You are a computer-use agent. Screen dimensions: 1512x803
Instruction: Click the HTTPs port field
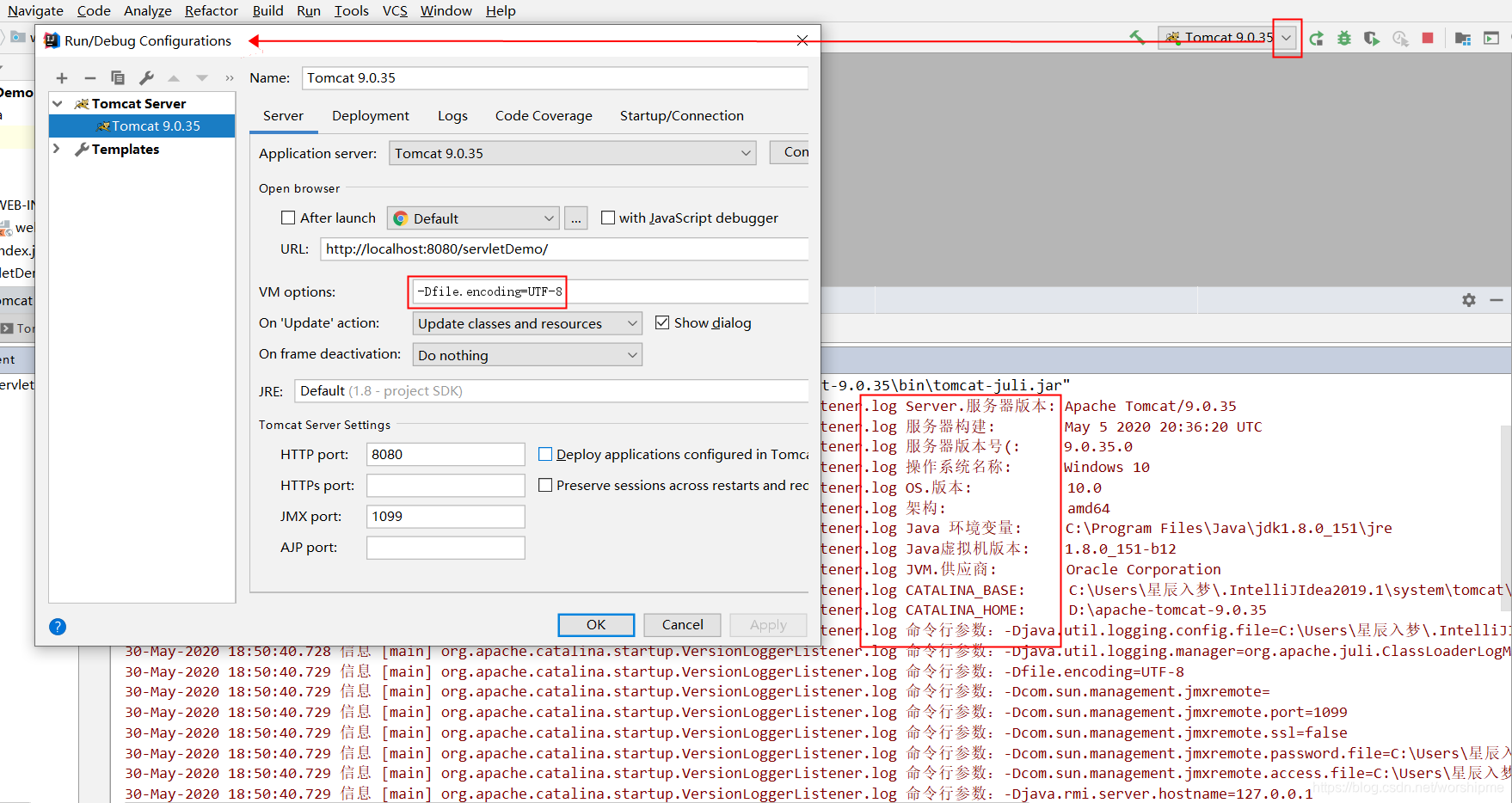tap(446, 485)
